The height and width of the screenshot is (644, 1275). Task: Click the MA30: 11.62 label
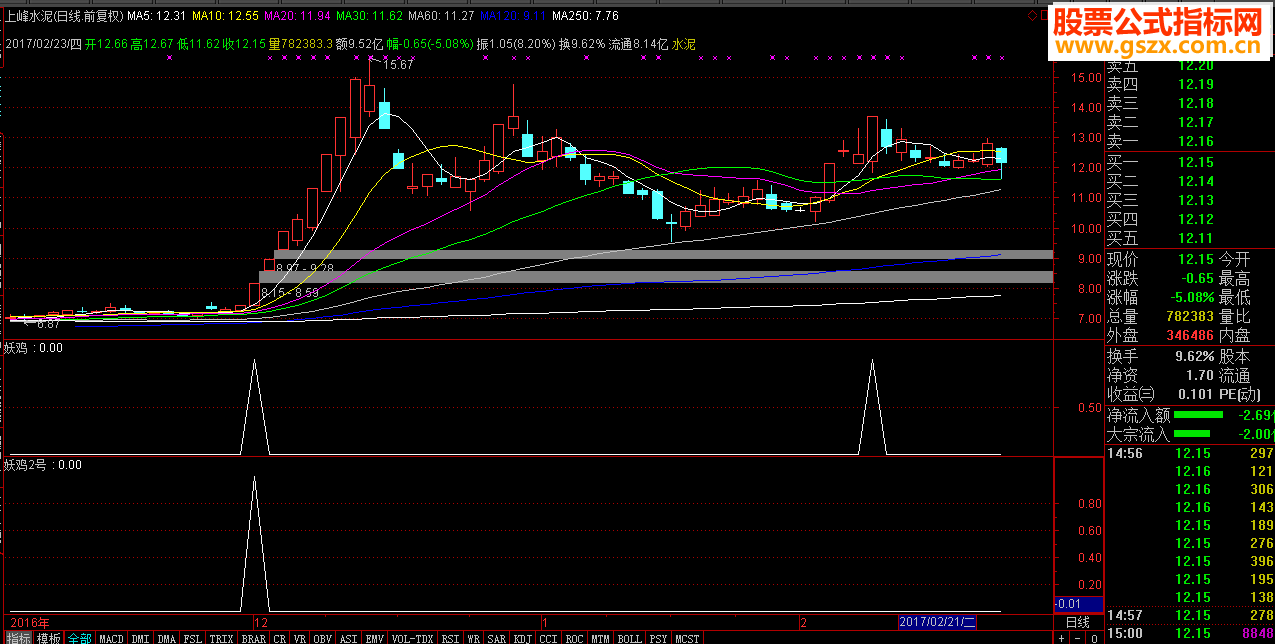[370, 16]
